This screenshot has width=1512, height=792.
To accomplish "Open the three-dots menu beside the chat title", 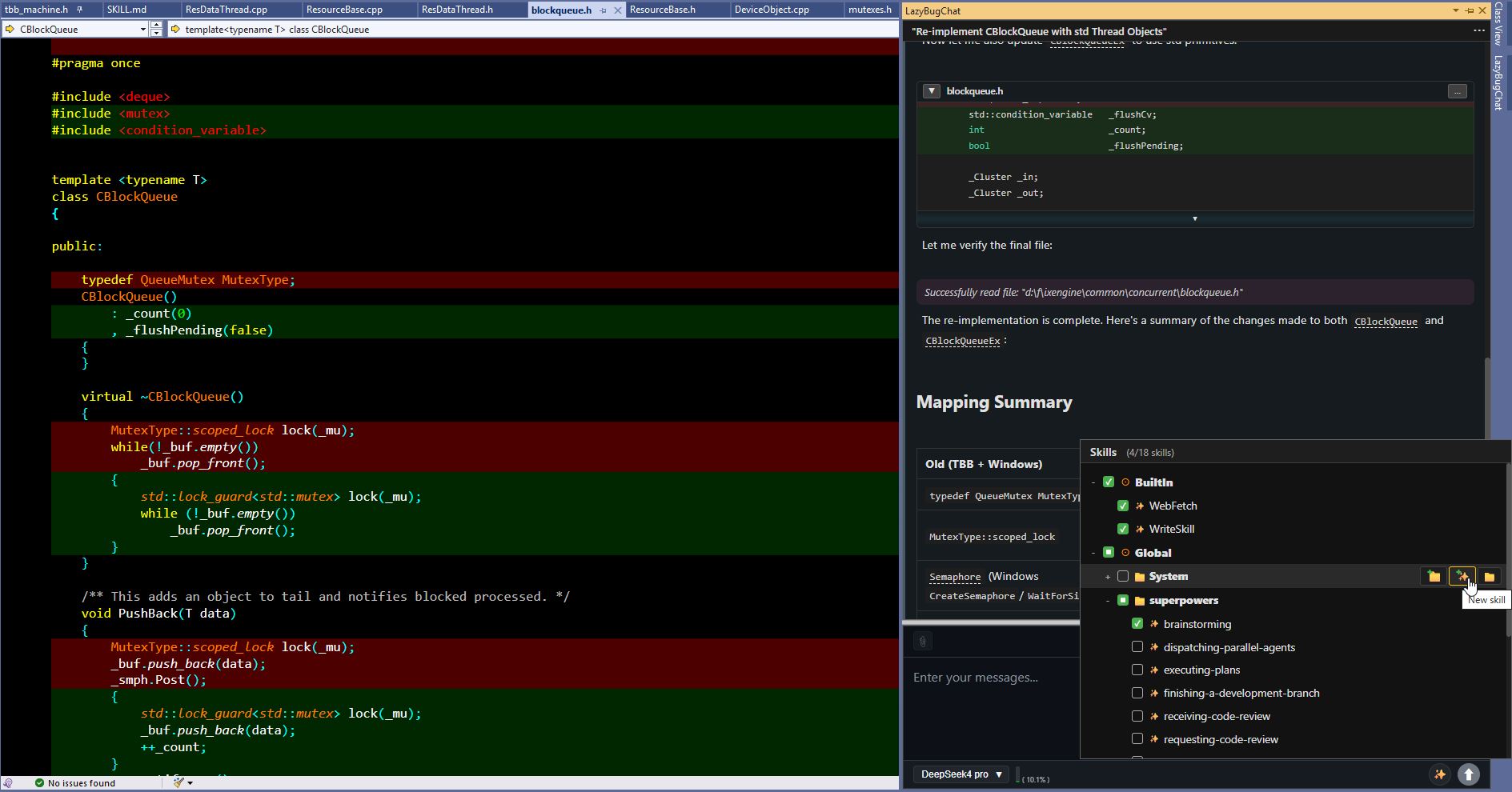I will point(1478,30).
